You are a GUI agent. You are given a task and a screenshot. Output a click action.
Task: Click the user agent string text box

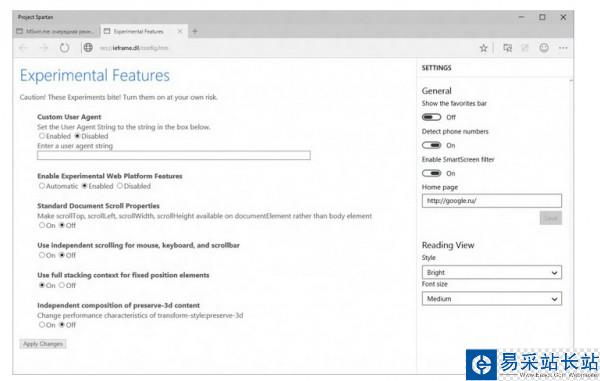click(x=174, y=155)
